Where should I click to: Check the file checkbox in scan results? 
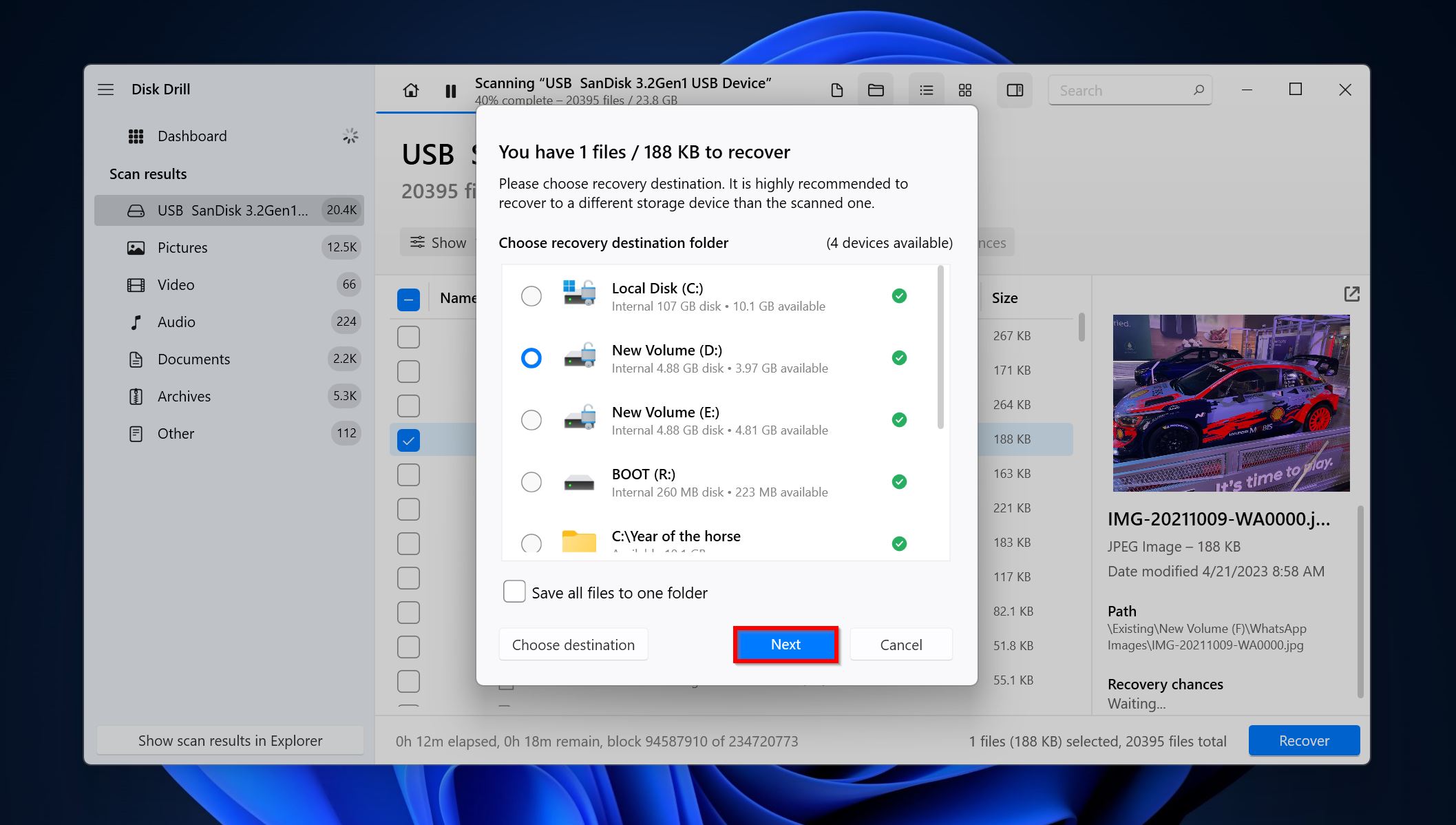[x=407, y=440]
